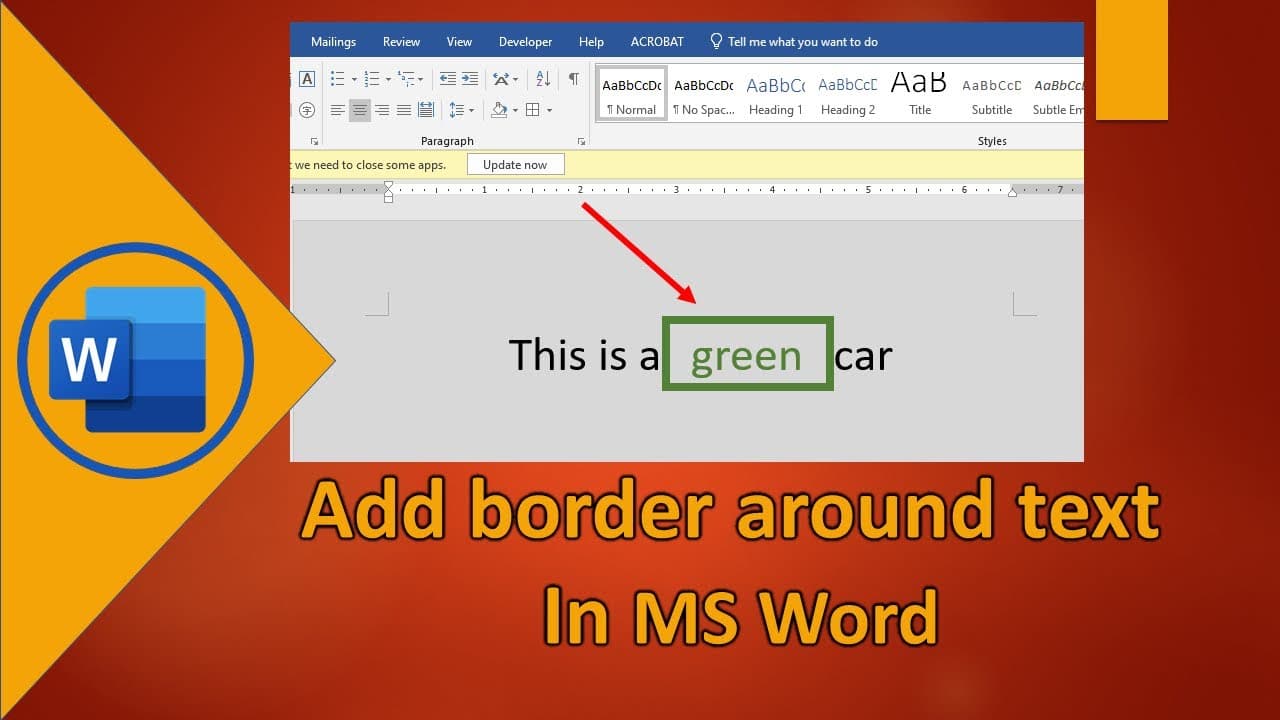Switch to the Review tab
Image resolution: width=1280 pixels, height=720 pixels.
click(401, 42)
